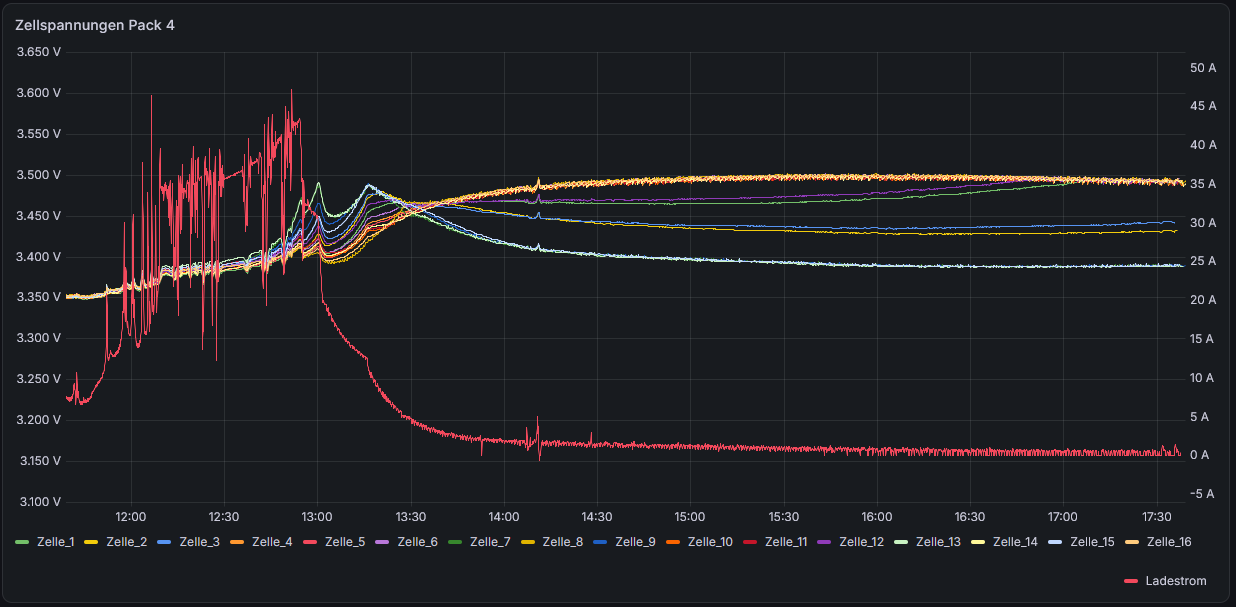
Task: Click the Zelle_3 legend entry
Action: click(199, 542)
